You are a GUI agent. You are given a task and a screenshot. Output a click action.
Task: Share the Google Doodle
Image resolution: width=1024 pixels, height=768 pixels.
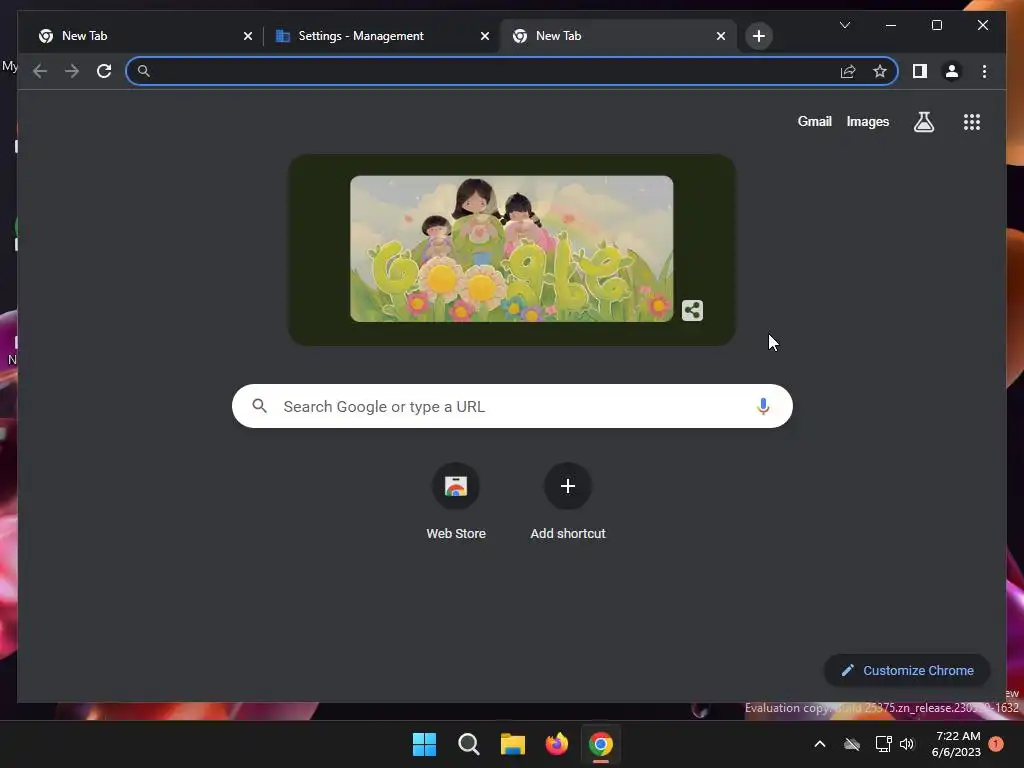click(x=692, y=310)
